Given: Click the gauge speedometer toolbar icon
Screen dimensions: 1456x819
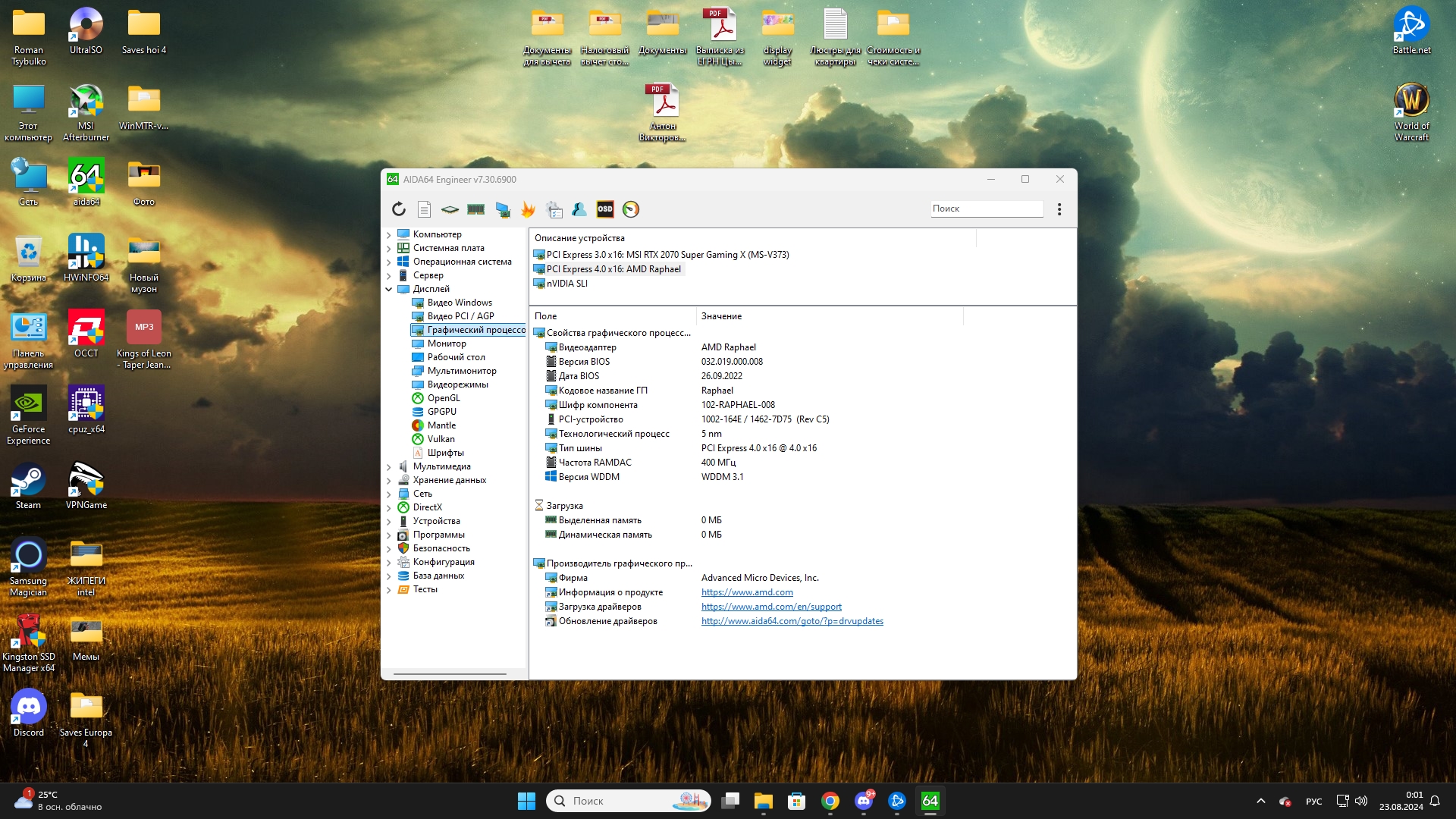Looking at the screenshot, I should (x=631, y=209).
